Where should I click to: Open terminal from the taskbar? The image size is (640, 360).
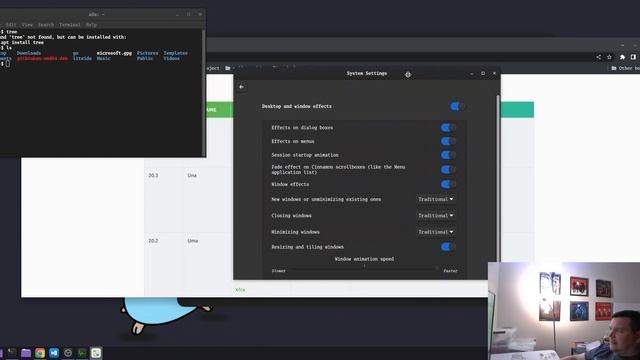(x=12, y=353)
